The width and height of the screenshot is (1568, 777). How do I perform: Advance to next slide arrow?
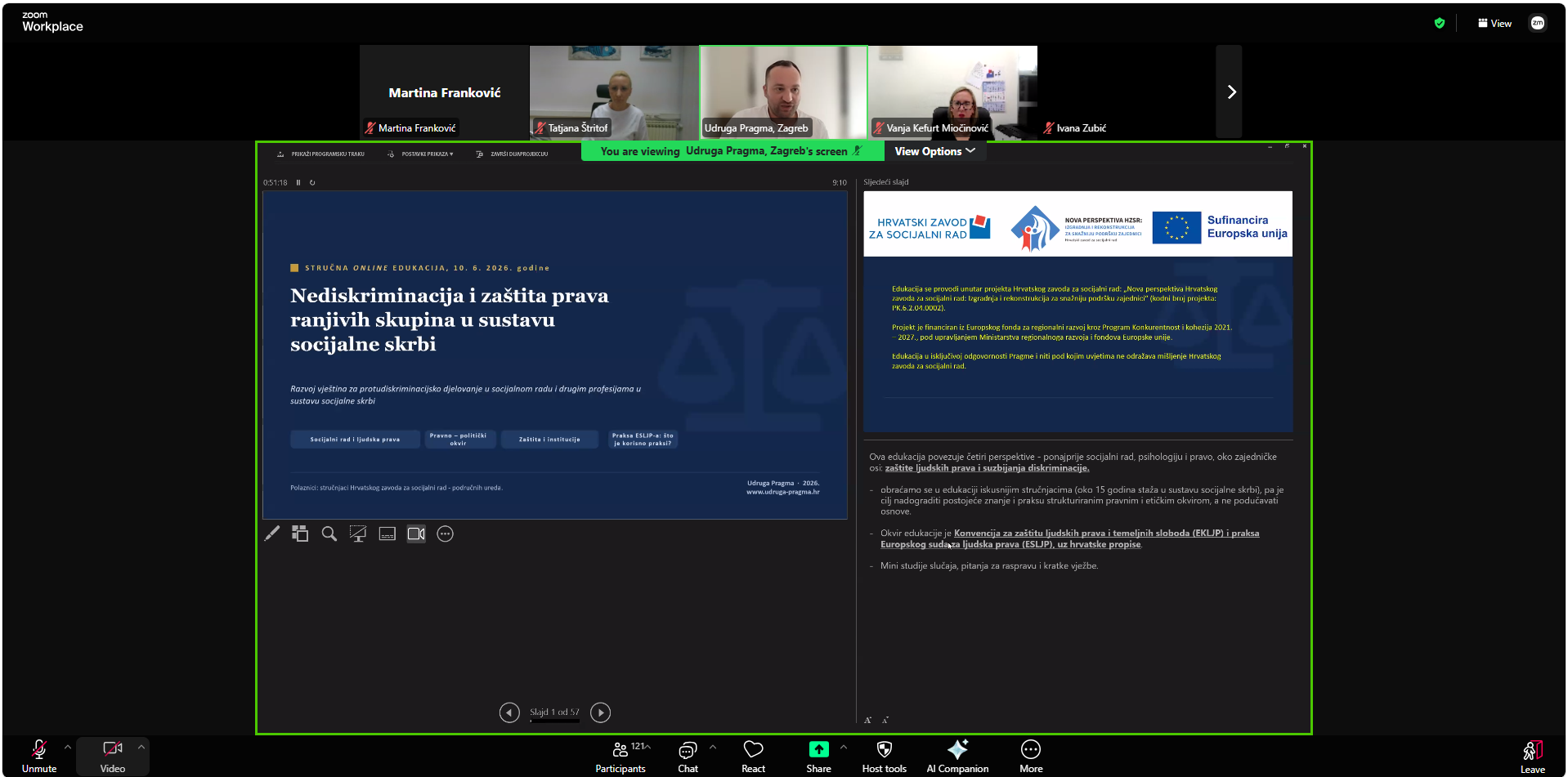(600, 712)
